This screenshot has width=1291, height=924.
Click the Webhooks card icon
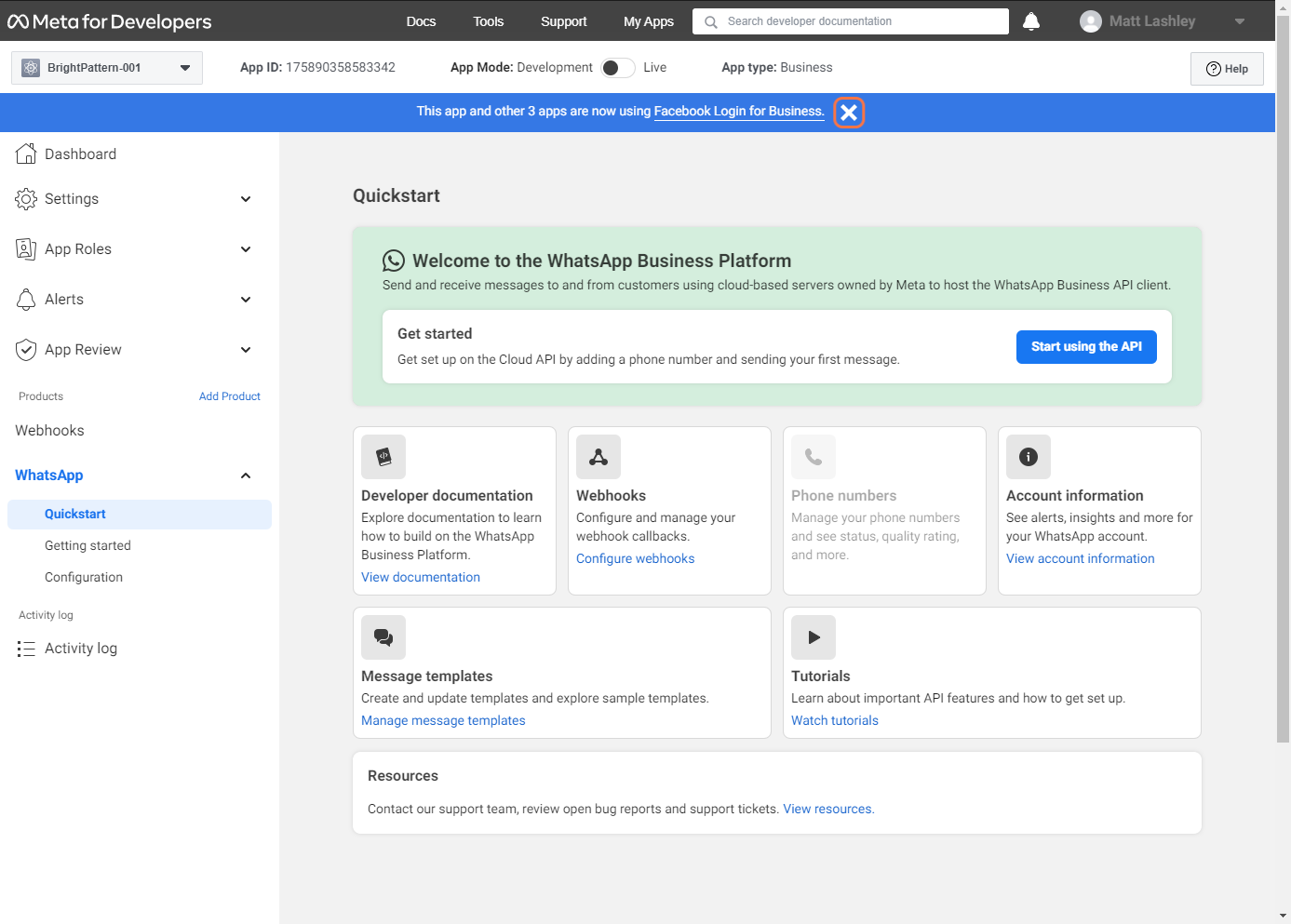pyautogui.click(x=598, y=457)
